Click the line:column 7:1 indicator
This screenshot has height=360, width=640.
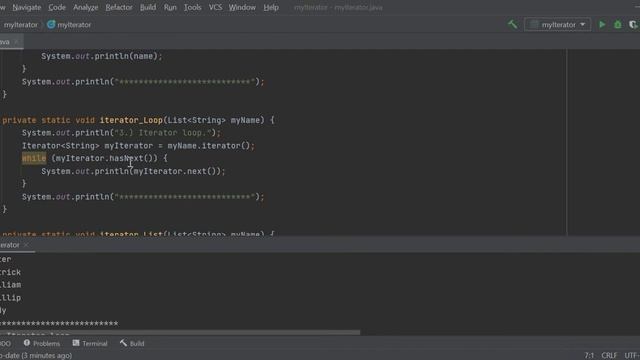click(589, 356)
